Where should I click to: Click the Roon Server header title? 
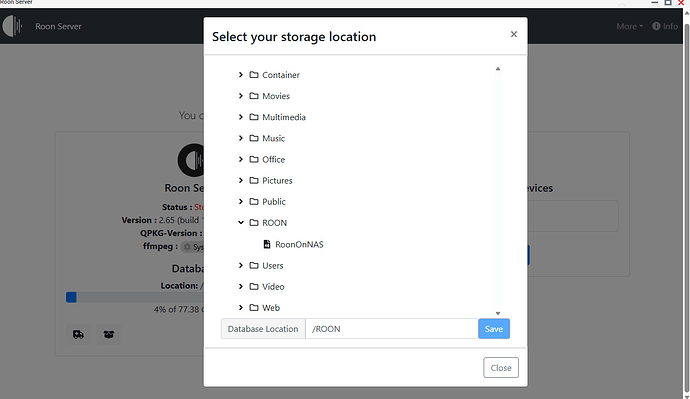[x=58, y=26]
